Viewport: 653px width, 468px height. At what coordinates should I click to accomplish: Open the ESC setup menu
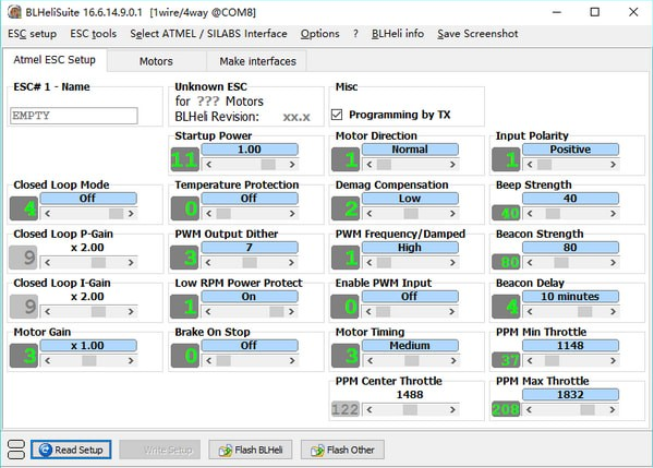(x=32, y=34)
